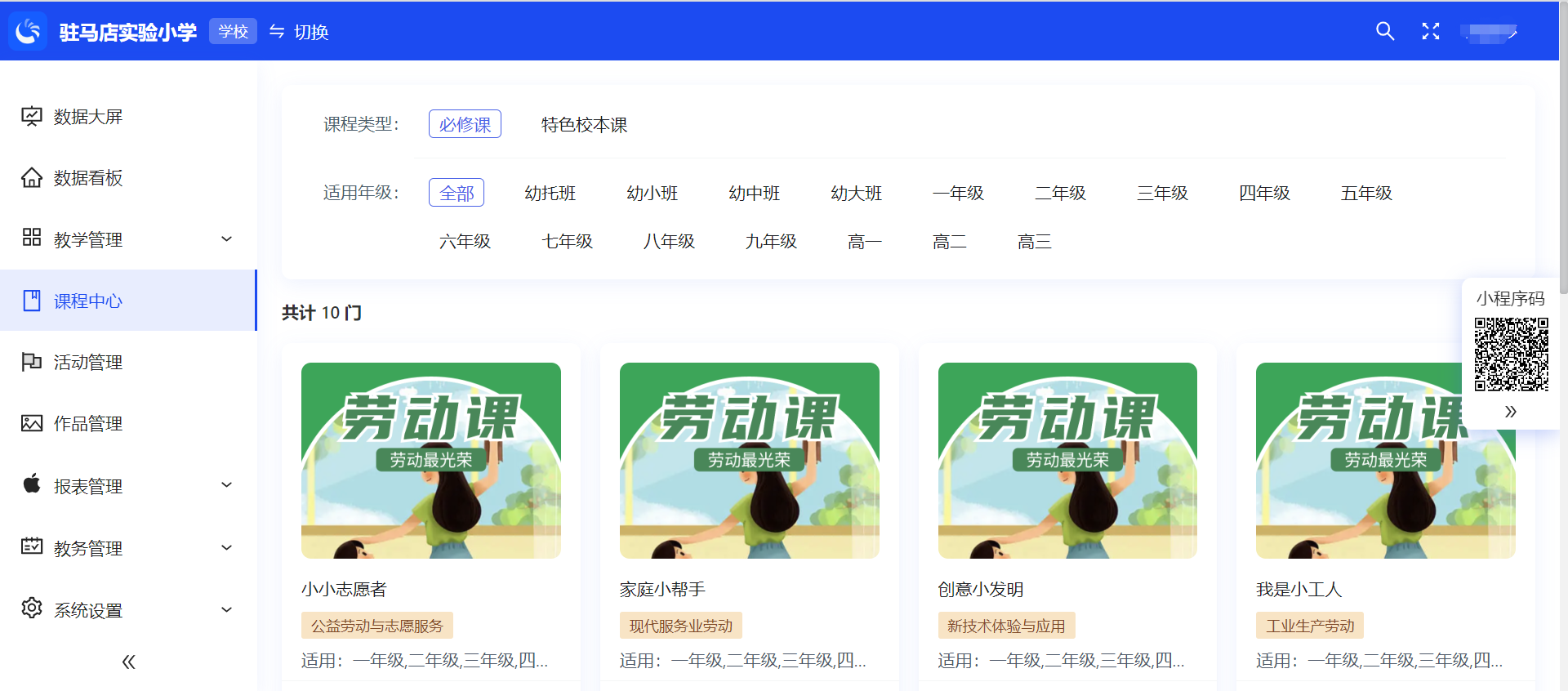Image resolution: width=1568 pixels, height=691 pixels.
Task: Open 数据大屏 from the sidebar
Action: click(x=87, y=117)
